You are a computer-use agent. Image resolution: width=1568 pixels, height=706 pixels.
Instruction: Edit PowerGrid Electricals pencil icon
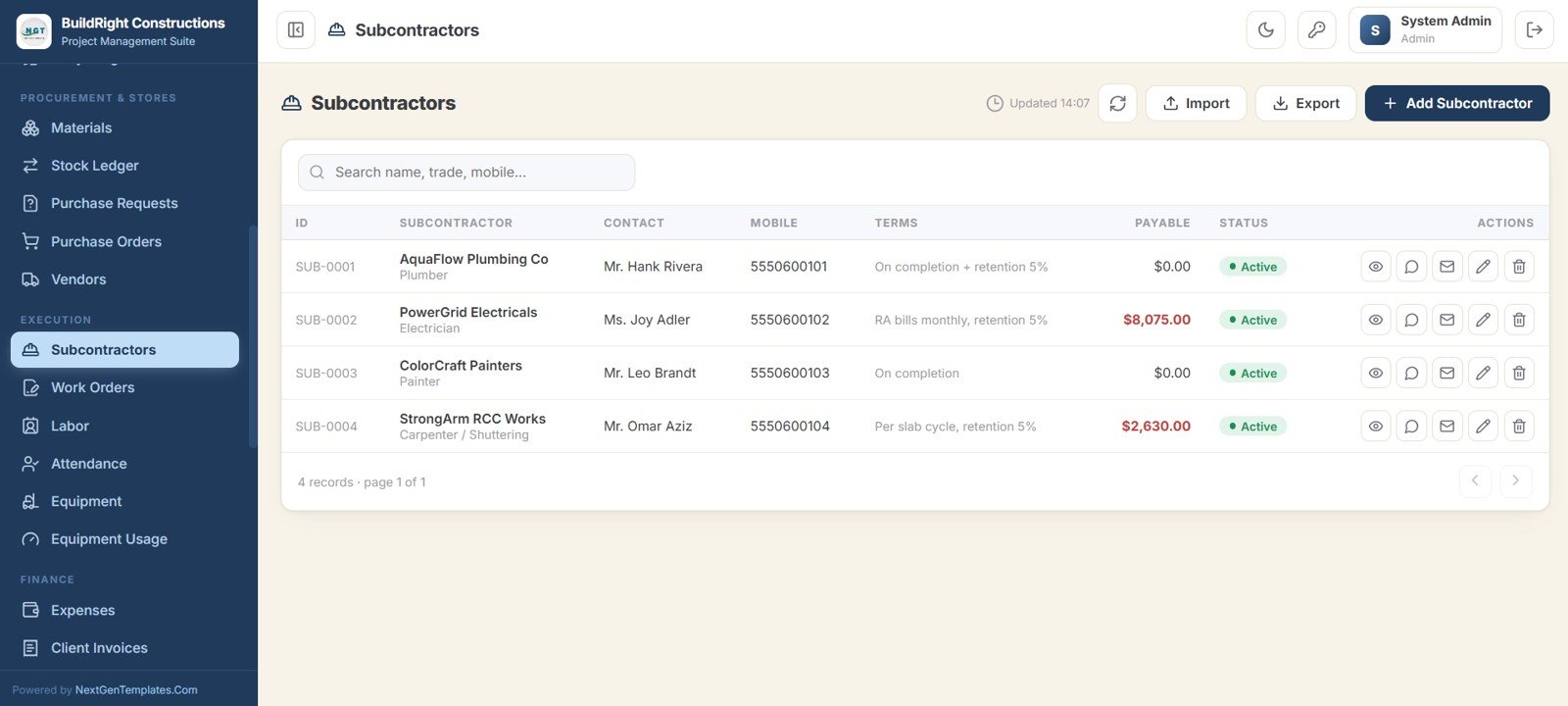[x=1483, y=320]
